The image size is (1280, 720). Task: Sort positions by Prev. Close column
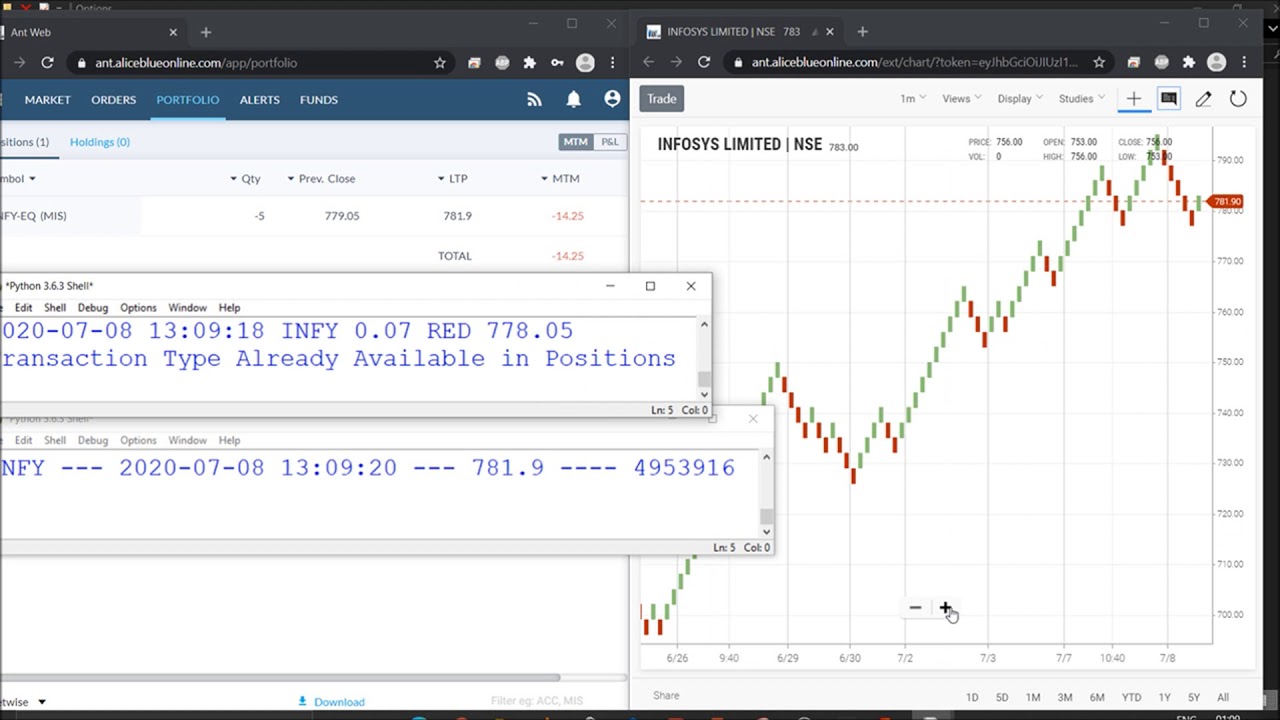(x=321, y=178)
